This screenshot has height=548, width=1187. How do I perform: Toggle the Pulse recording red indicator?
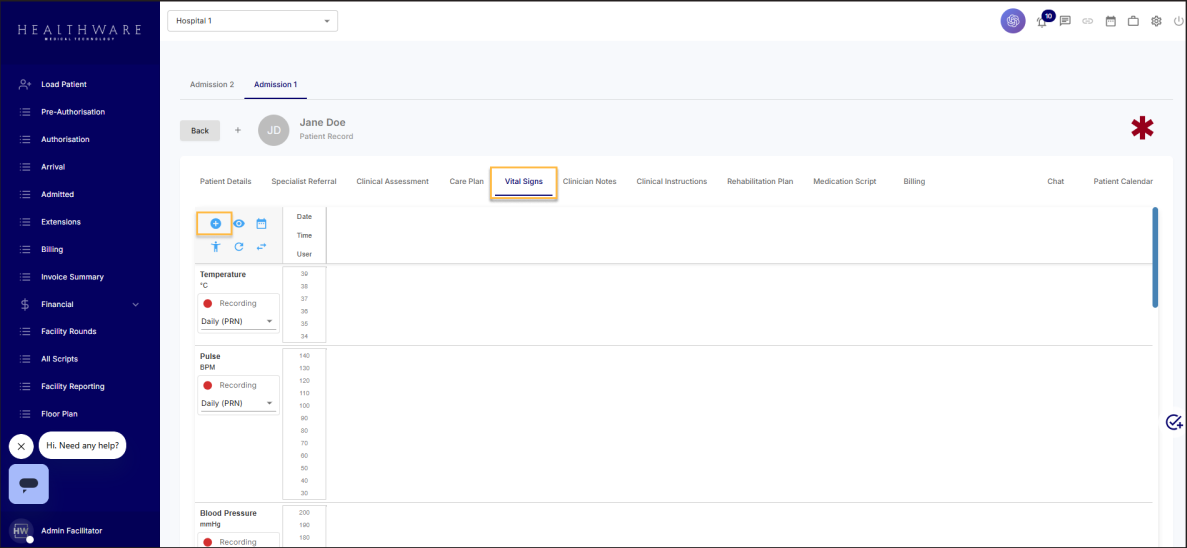[x=208, y=385]
